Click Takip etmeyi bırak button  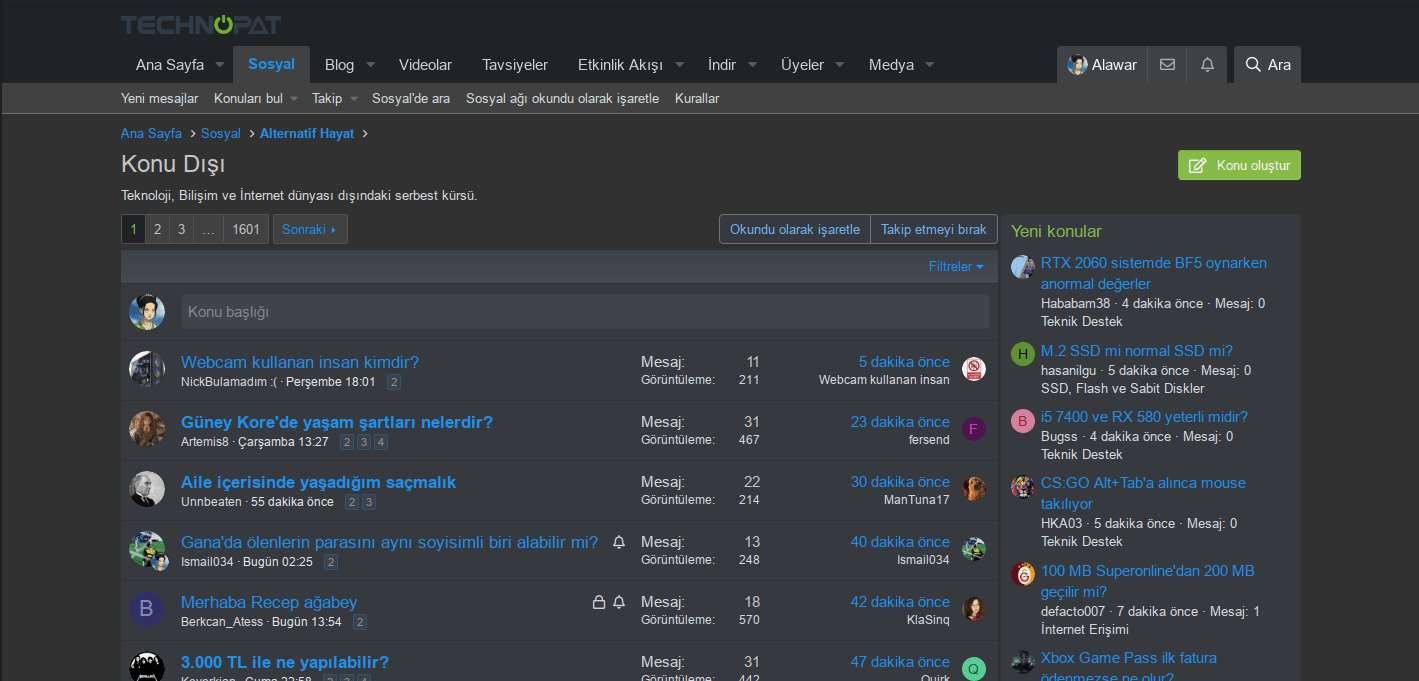934,229
